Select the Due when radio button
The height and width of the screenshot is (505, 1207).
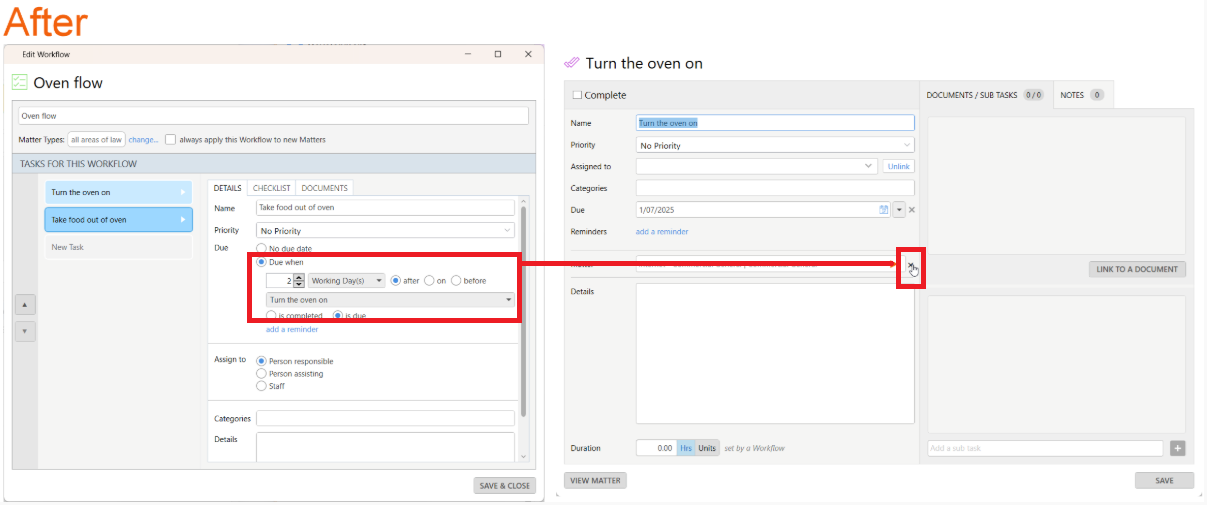point(262,262)
